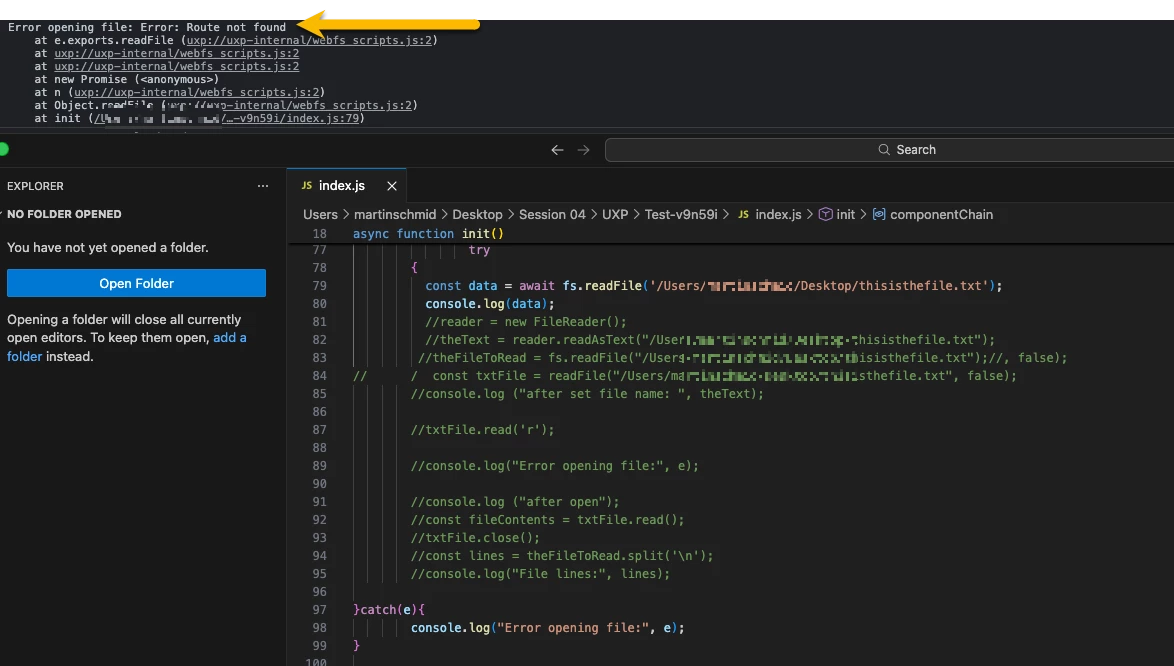Select the index.js tab
This screenshot has height=666, width=1174.
(341, 186)
